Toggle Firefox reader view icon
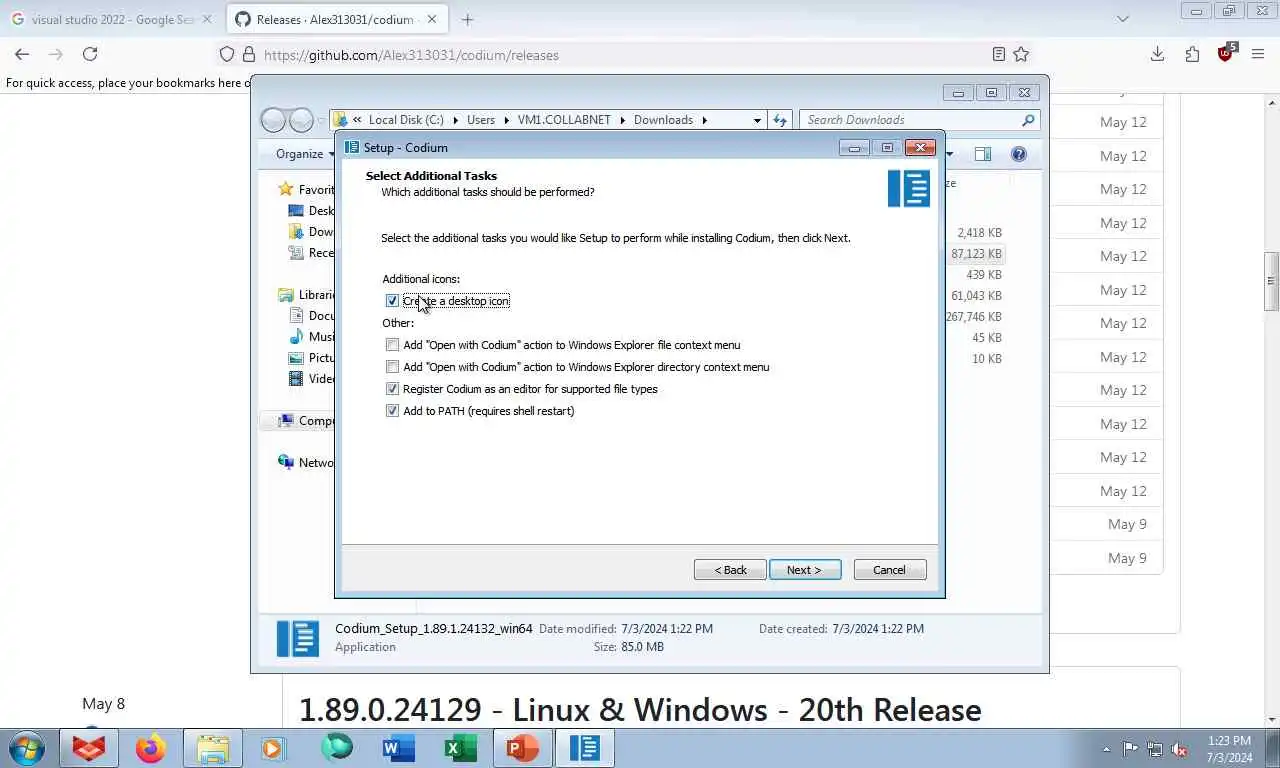Image resolution: width=1280 pixels, height=768 pixels. [x=998, y=54]
